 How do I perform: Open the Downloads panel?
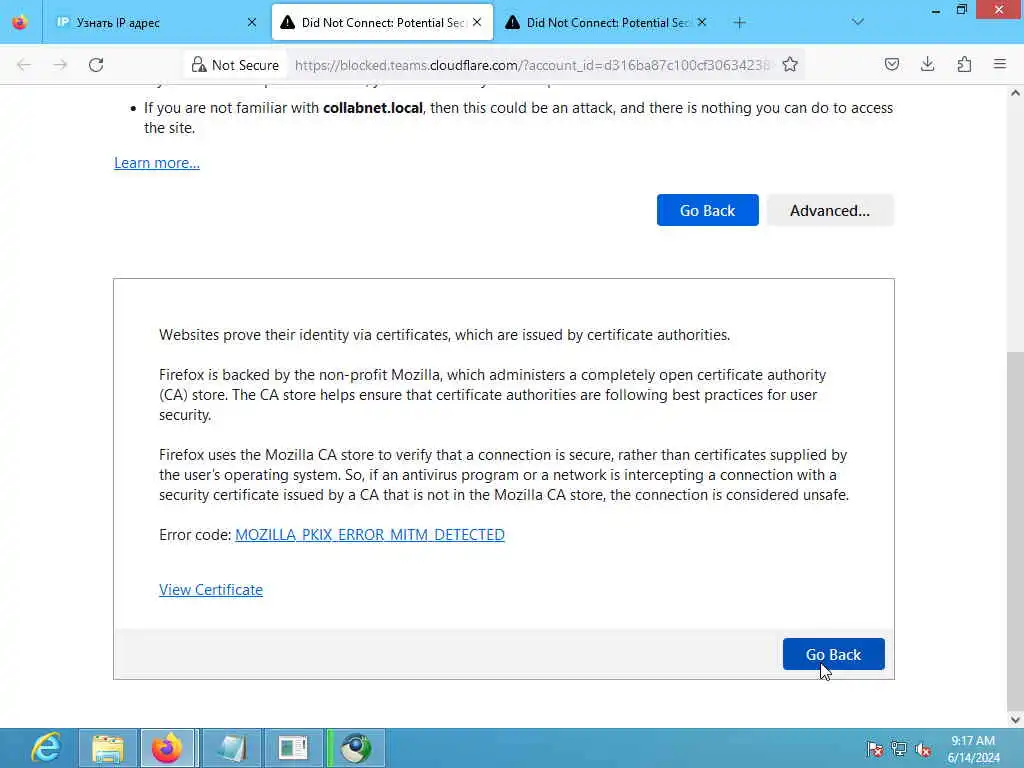927,65
